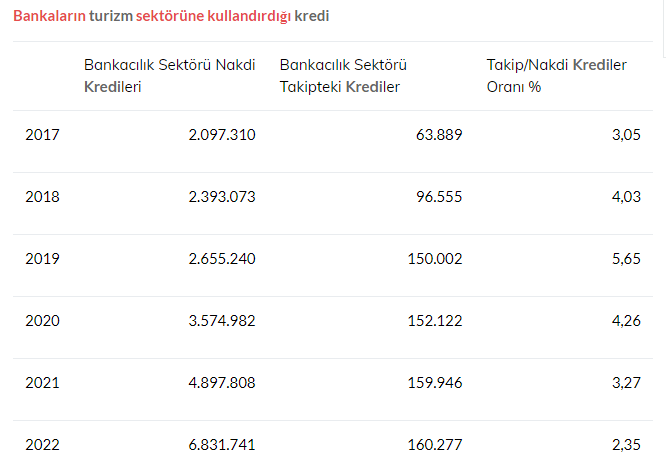Click the value 3.574.982 for 2020
666x474 pixels.
222,321
